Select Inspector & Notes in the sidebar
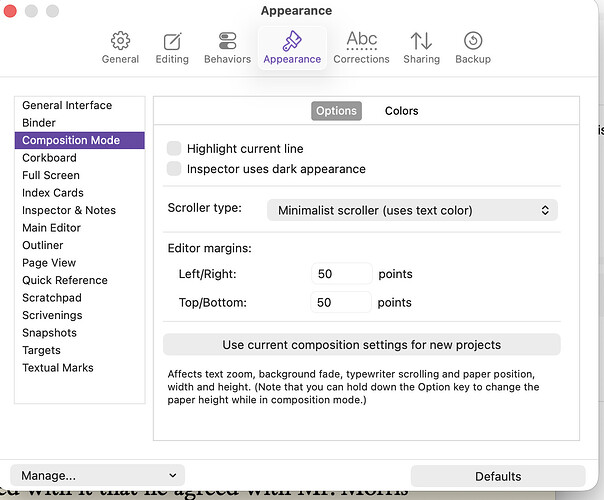604x500 pixels. click(80, 210)
